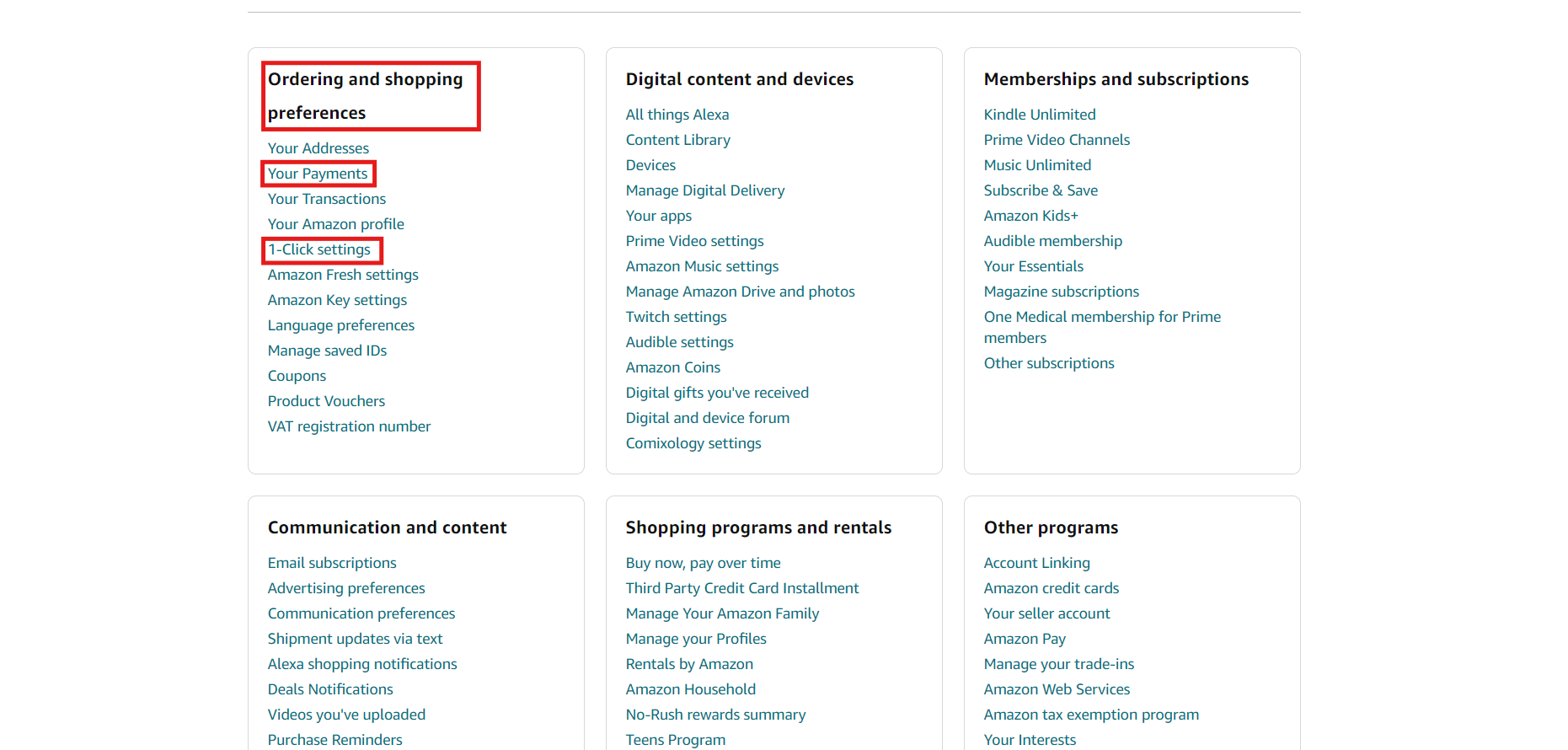Open Amazon Kids+ link
The image size is (1568, 750).
[x=1031, y=216]
